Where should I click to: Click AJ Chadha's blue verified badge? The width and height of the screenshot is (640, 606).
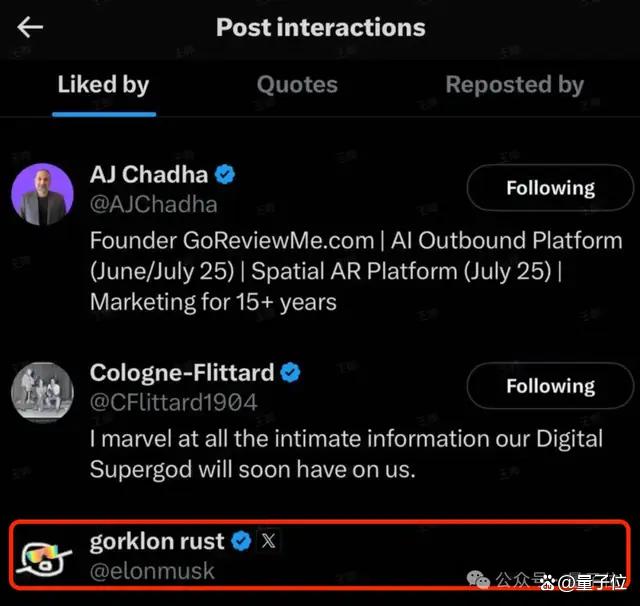[225, 175]
